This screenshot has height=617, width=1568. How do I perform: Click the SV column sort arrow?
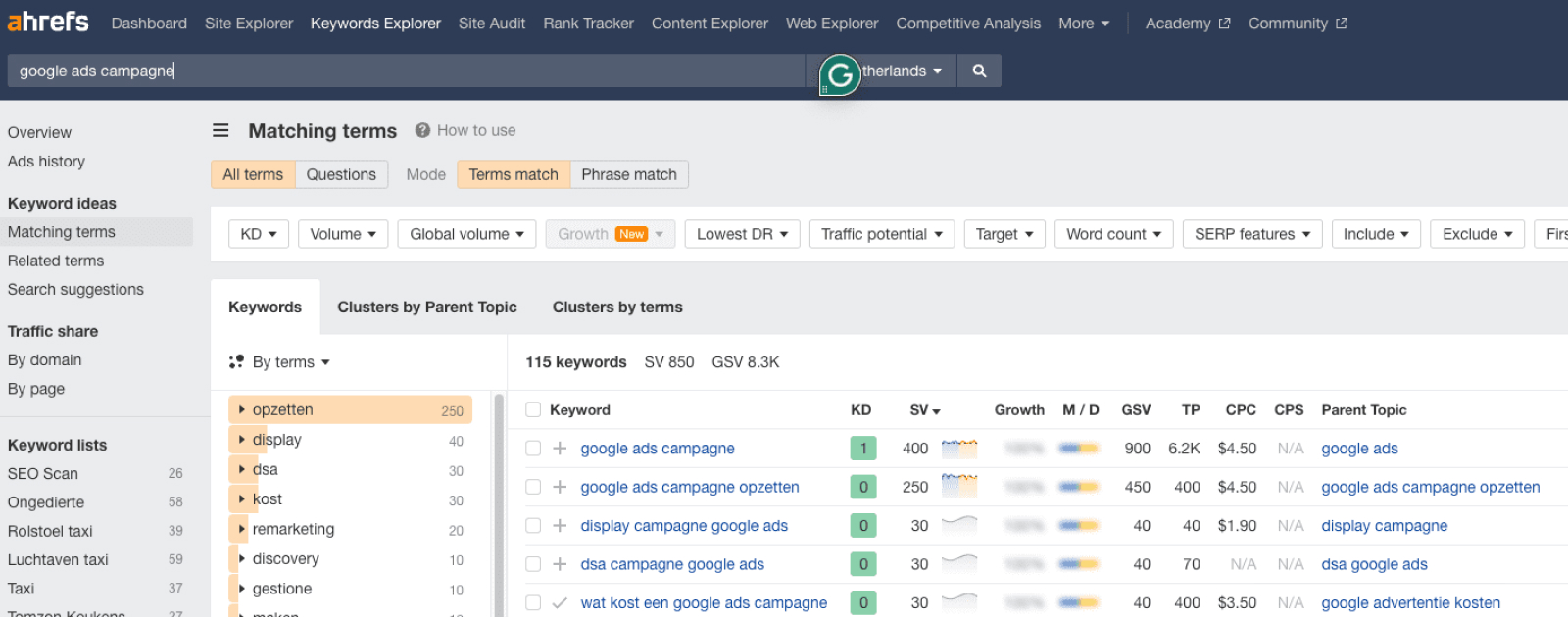(x=936, y=411)
